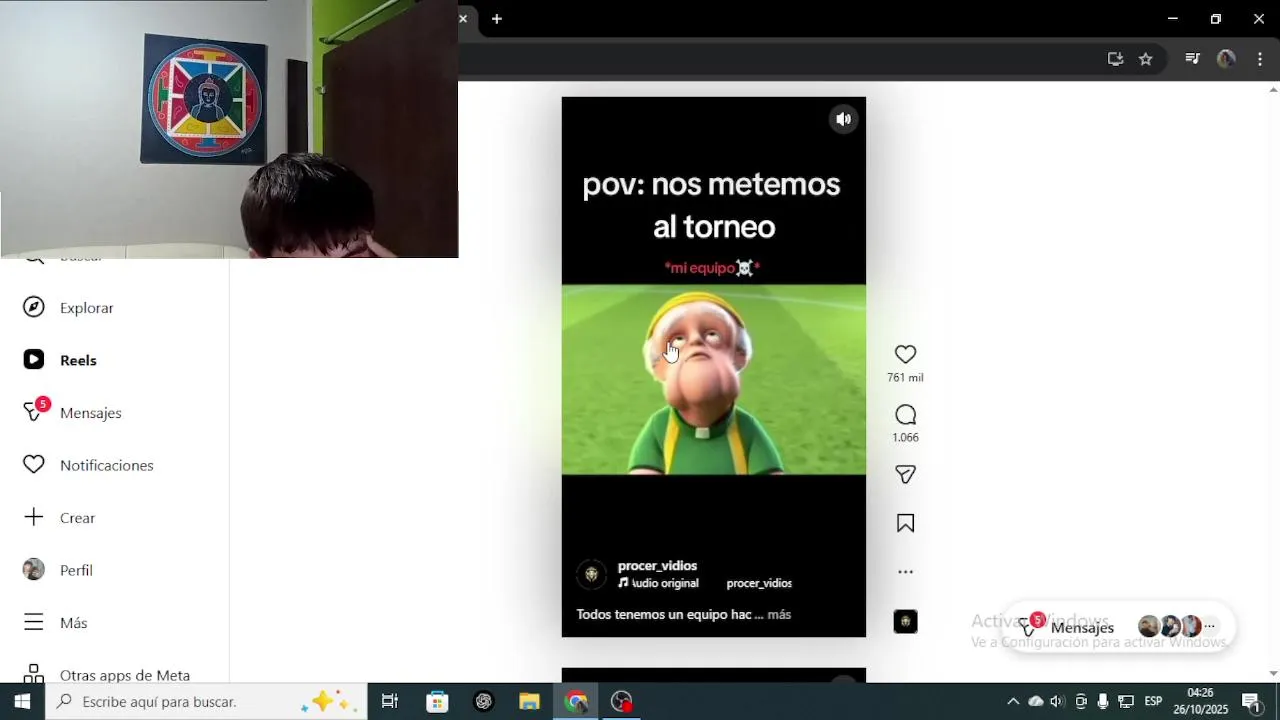Click OneDrive cloud tray icon

pos(1036,702)
